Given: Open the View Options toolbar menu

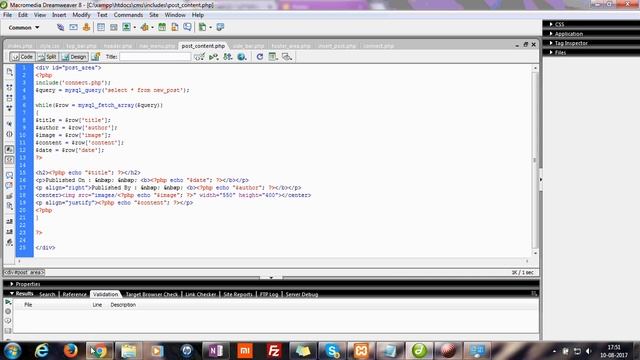Looking at the screenshot, I should click(x=273, y=57).
